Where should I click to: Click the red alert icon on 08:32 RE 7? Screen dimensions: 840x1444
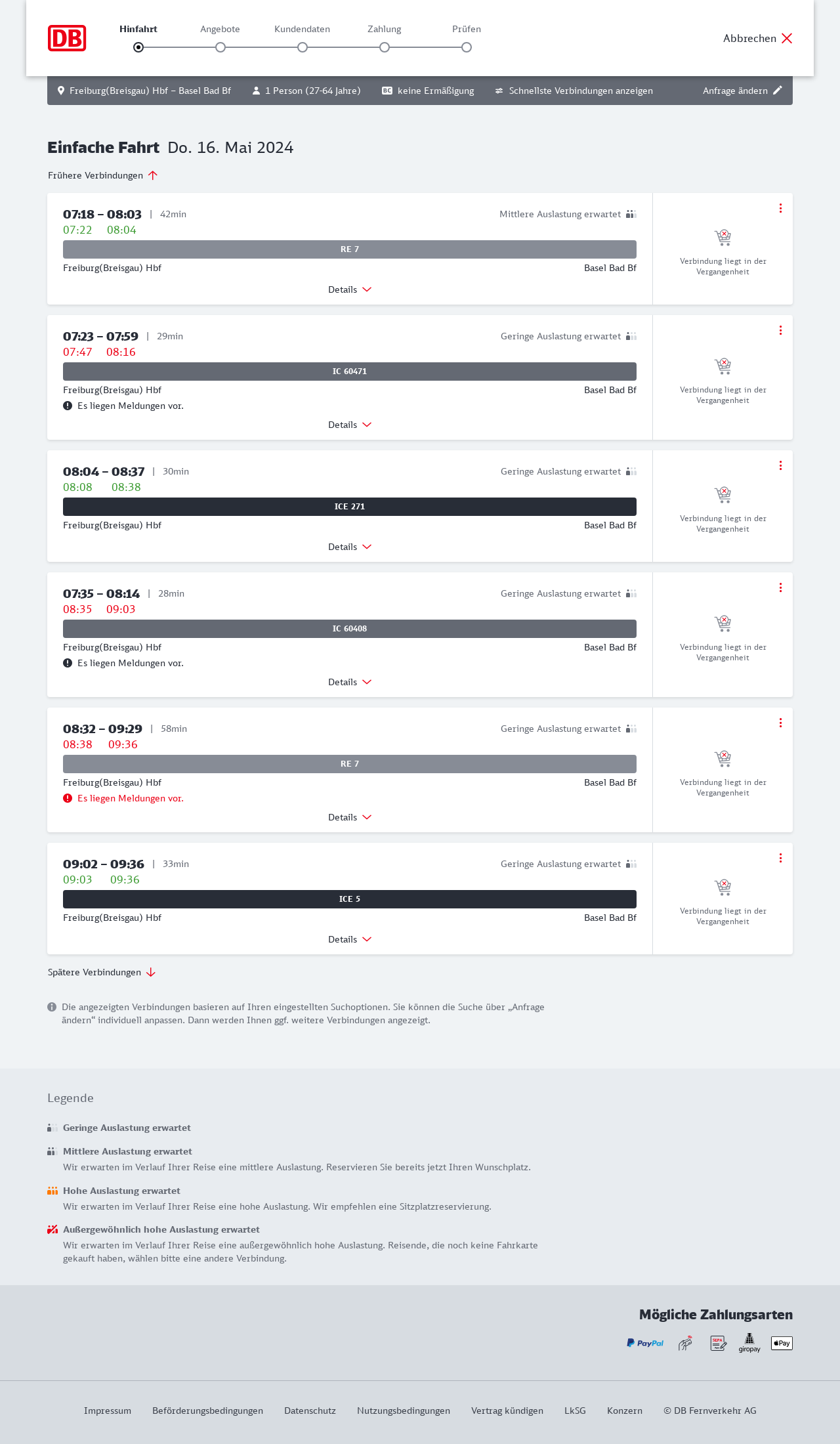pos(68,798)
